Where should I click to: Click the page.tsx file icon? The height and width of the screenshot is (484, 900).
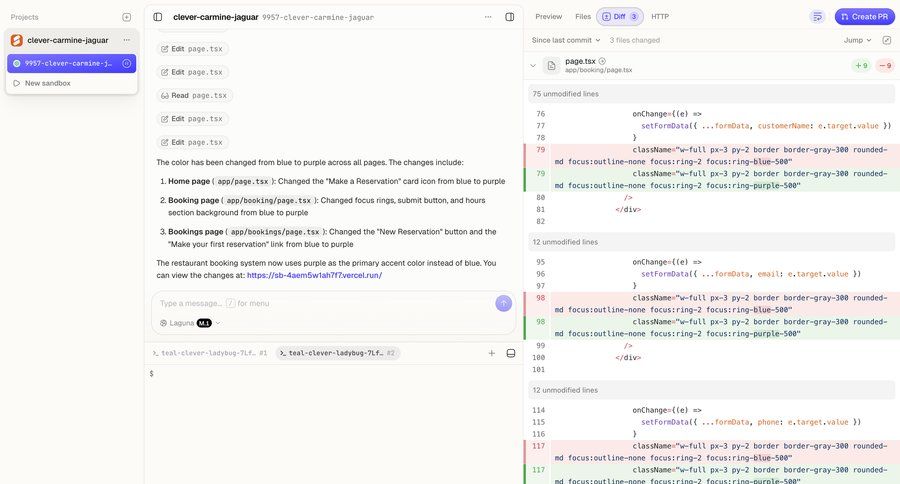(551, 65)
